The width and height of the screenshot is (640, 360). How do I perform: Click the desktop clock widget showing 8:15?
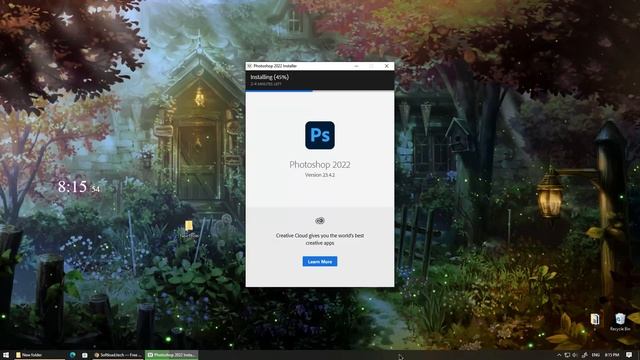[79, 187]
